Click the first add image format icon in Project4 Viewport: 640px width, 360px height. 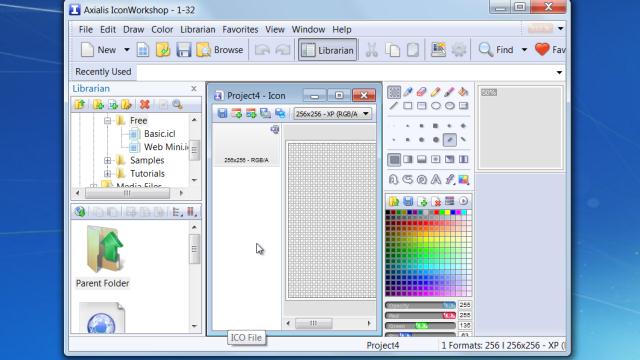tap(236, 113)
